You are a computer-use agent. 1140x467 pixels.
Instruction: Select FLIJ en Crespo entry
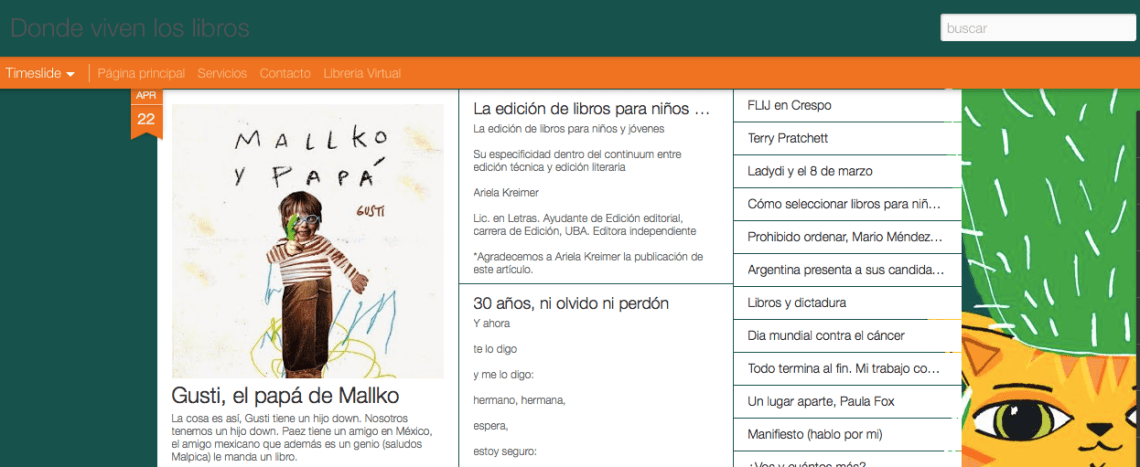[847, 105]
